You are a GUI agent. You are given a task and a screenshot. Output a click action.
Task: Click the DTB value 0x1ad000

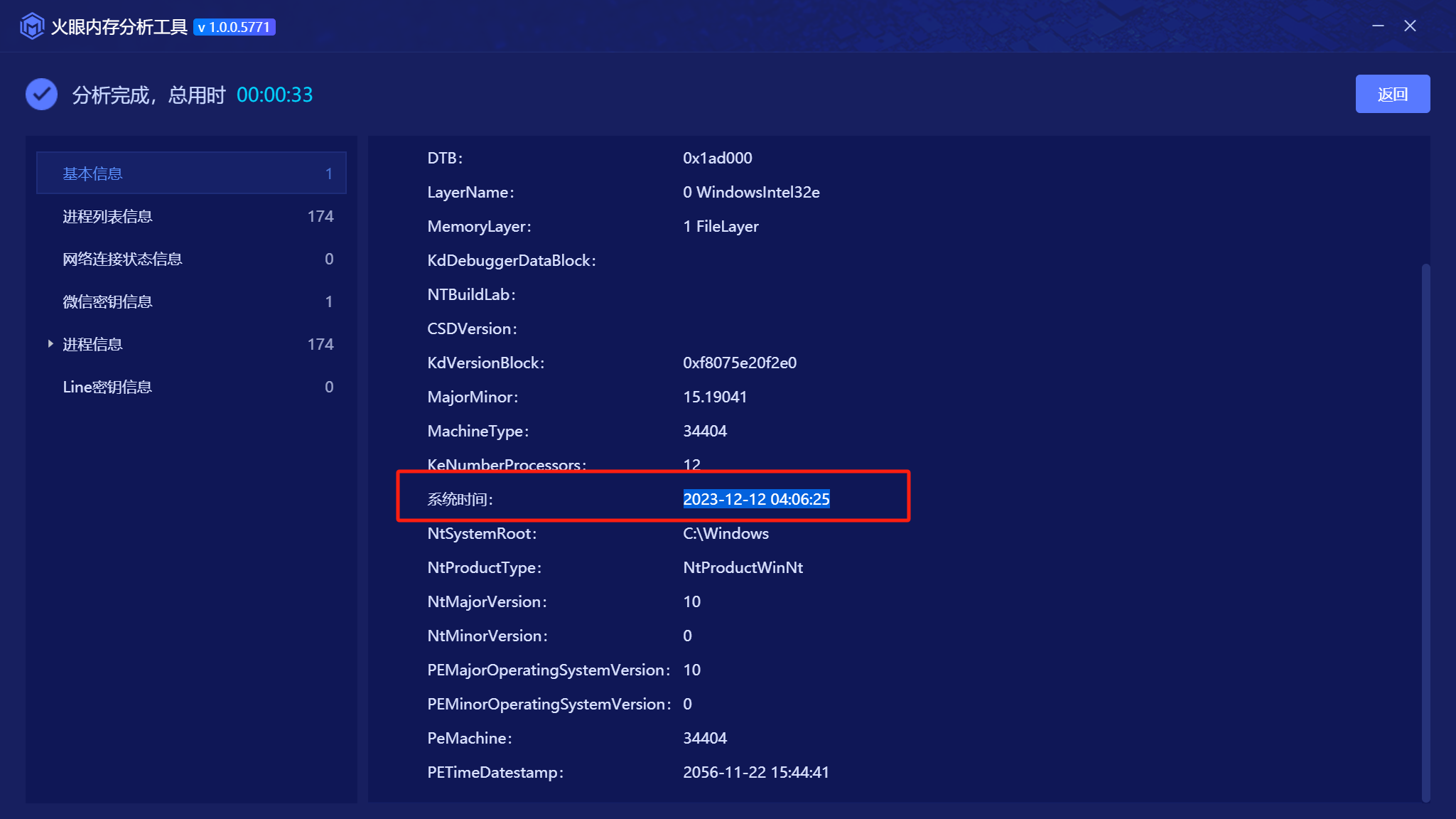(x=717, y=158)
